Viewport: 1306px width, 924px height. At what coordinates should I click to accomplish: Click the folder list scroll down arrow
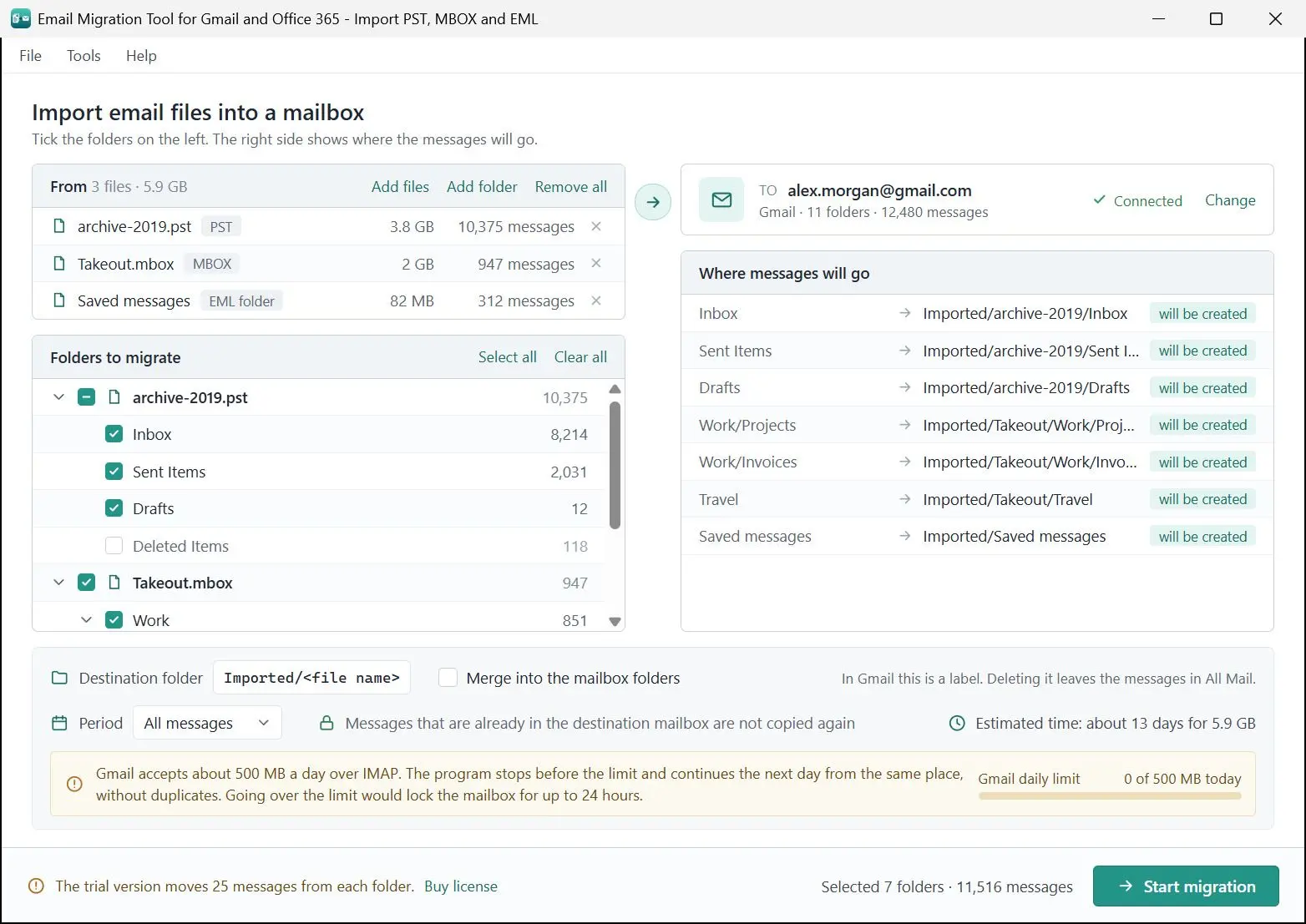coord(615,621)
